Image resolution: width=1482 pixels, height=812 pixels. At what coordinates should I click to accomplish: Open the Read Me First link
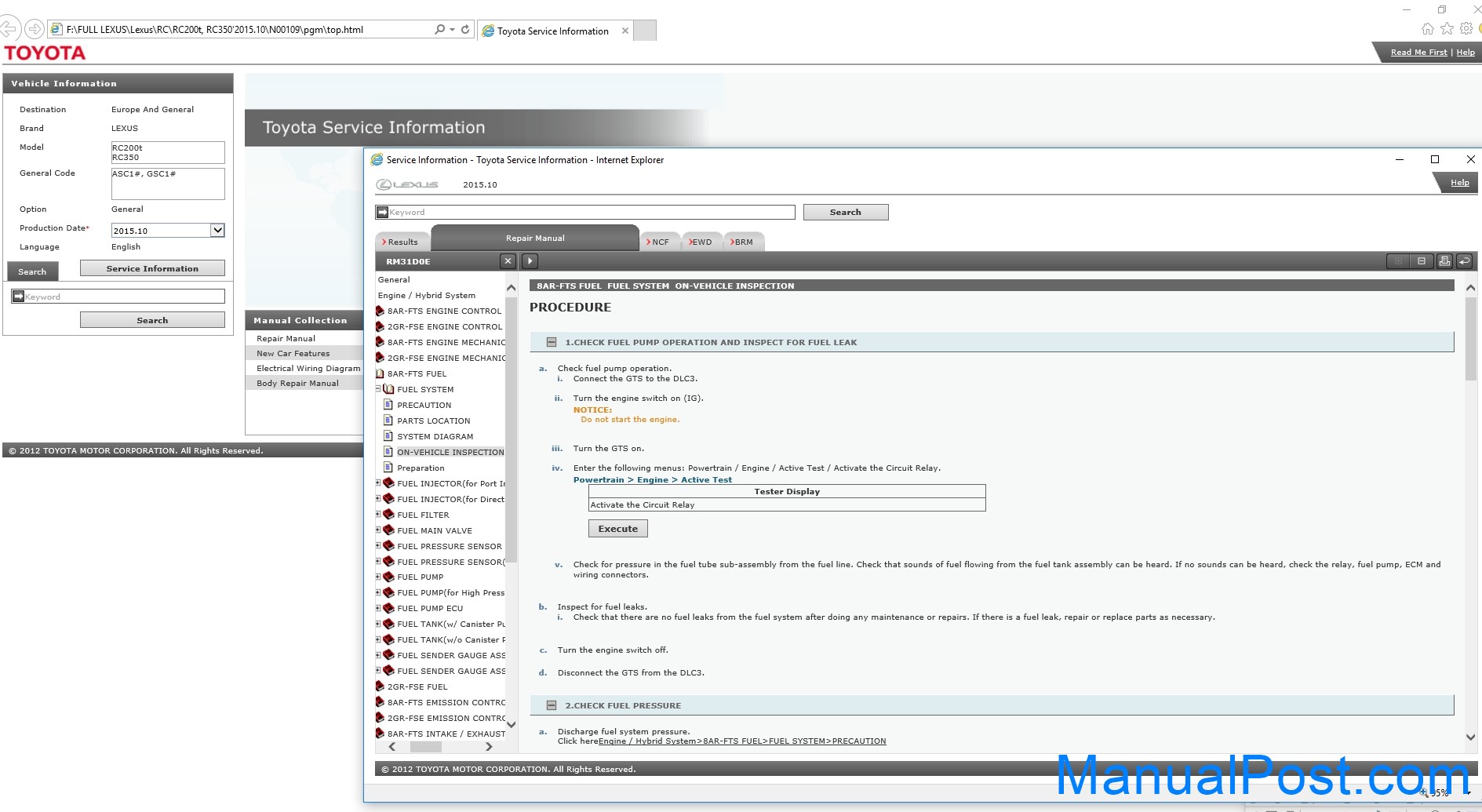pyautogui.click(x=1418, y=53)
